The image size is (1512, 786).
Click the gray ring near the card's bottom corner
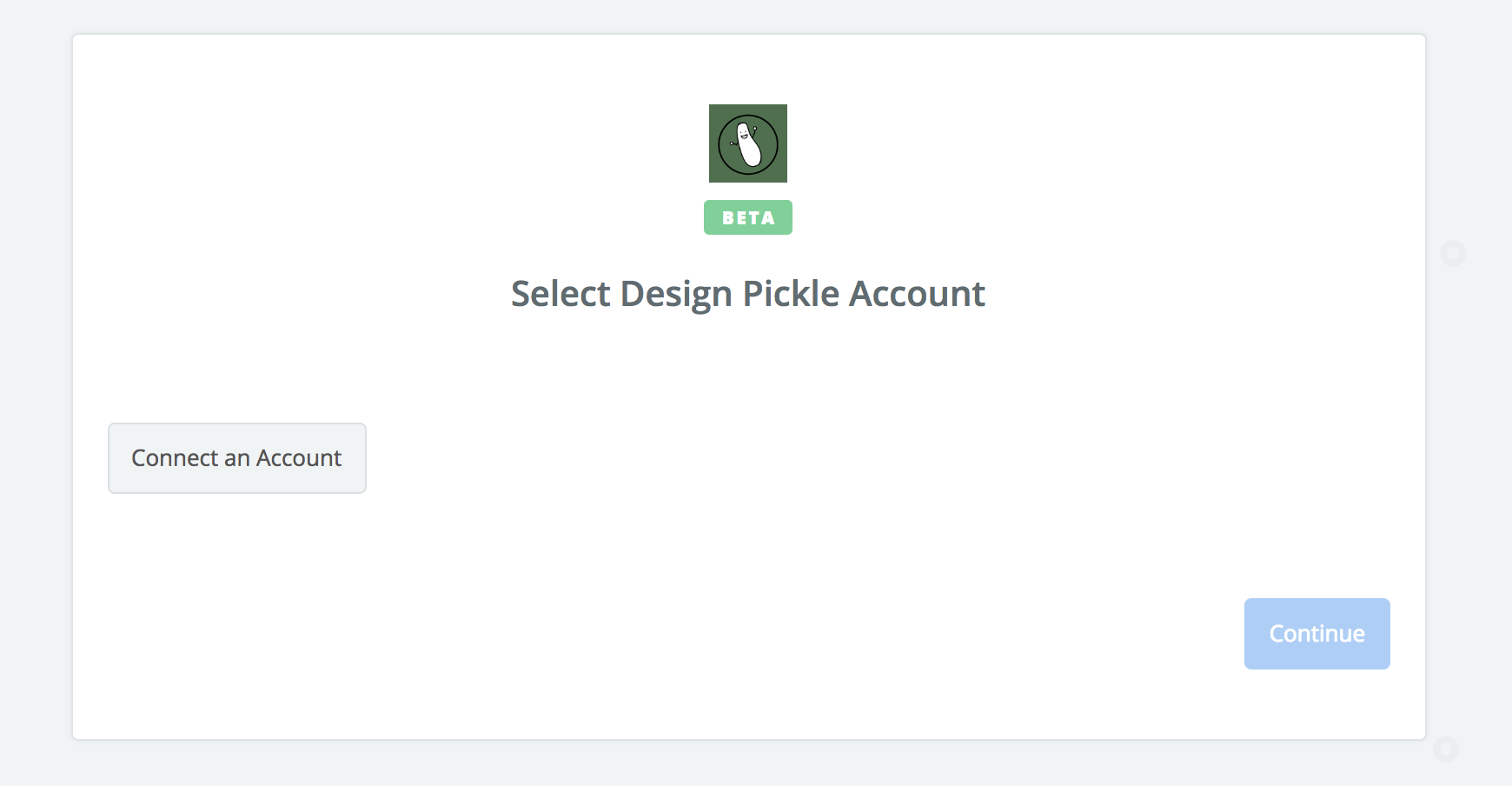coord(1446,749)
